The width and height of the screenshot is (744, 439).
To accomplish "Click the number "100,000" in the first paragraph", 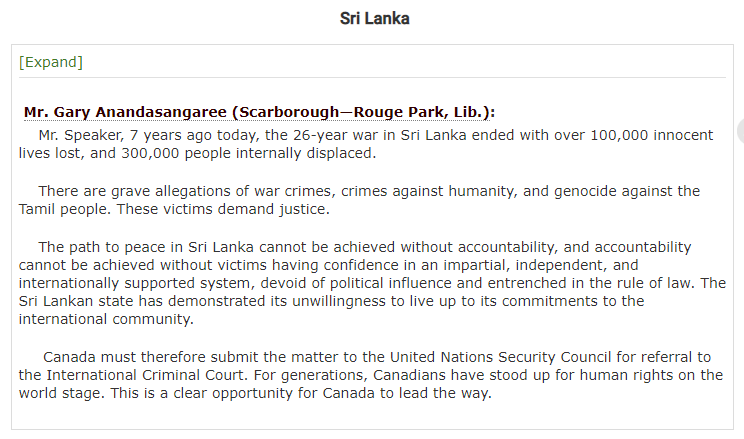I will click(x=619, y=135).
